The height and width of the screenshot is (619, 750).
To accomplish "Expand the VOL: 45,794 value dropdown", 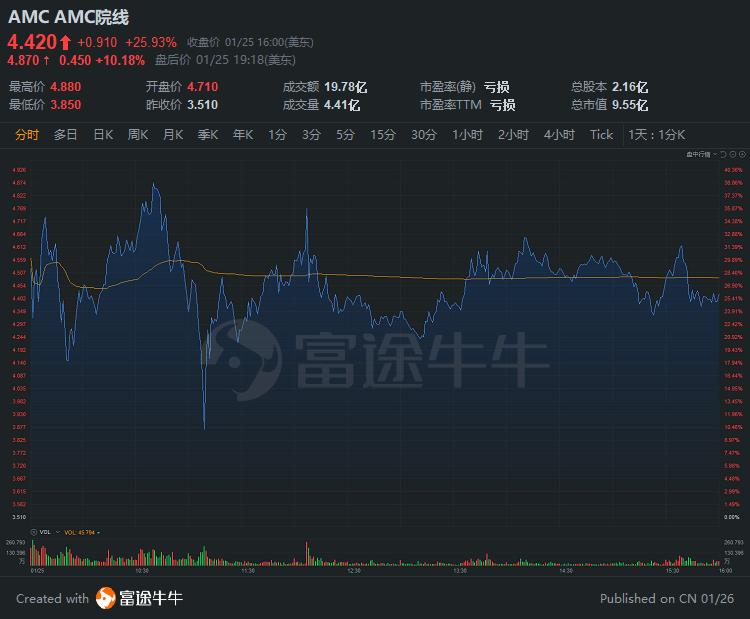I will (x=99, y=532).
